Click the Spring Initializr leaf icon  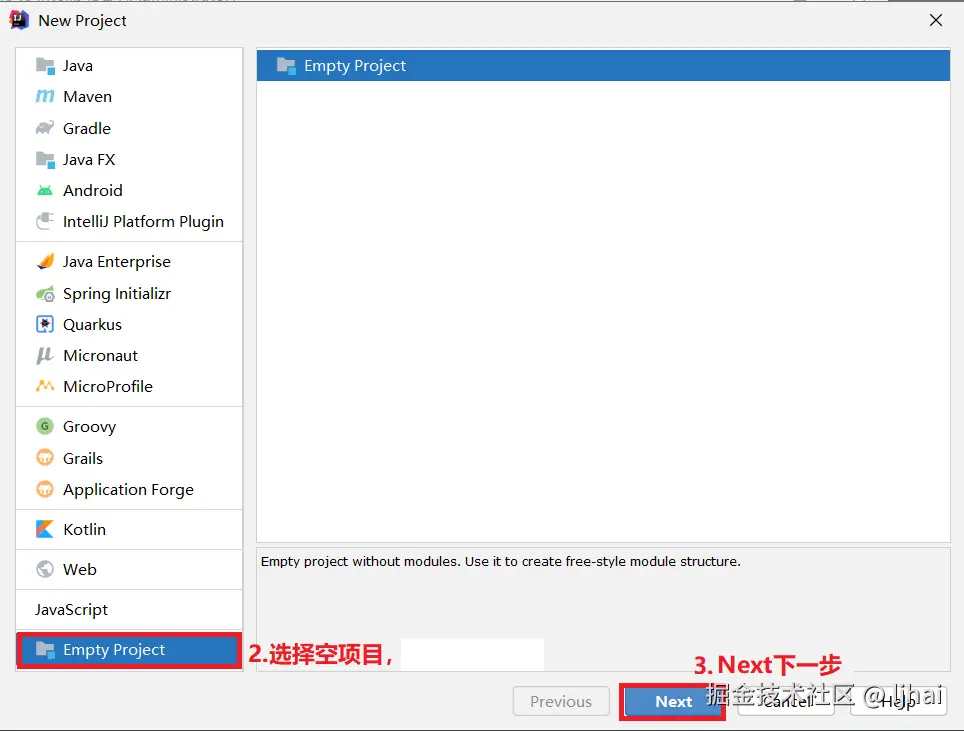[45, 294]
